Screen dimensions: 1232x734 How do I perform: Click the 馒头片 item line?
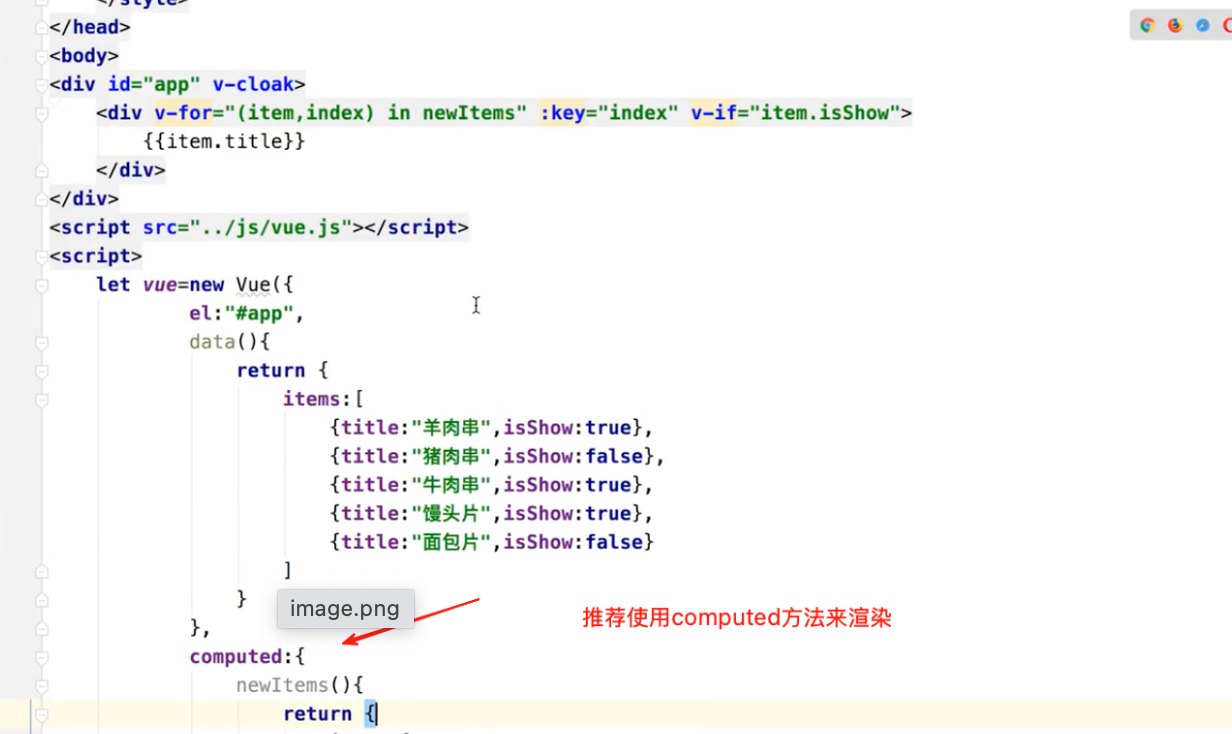(x=491, y=513)
